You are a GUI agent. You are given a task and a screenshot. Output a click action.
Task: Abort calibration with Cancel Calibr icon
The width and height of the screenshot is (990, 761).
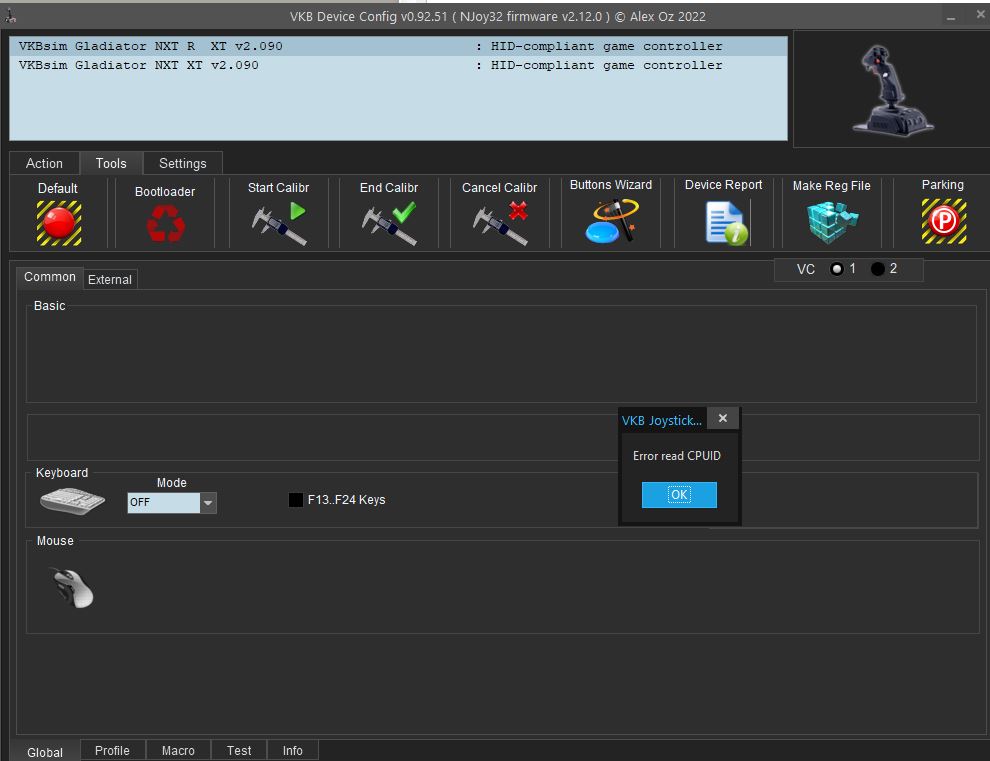coord(501,223)
